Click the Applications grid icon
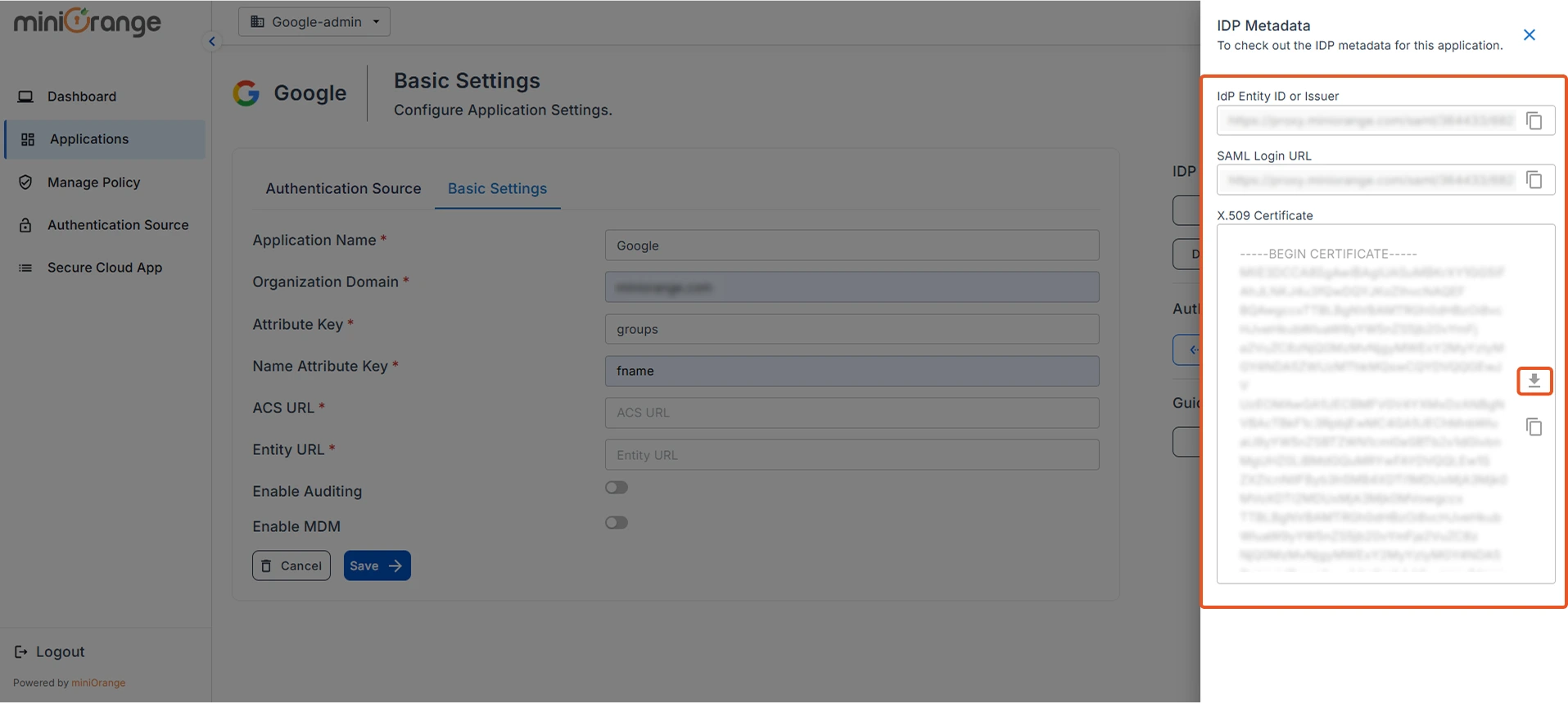This screenshot has height=703, width=1568. (x=28, y=139)
